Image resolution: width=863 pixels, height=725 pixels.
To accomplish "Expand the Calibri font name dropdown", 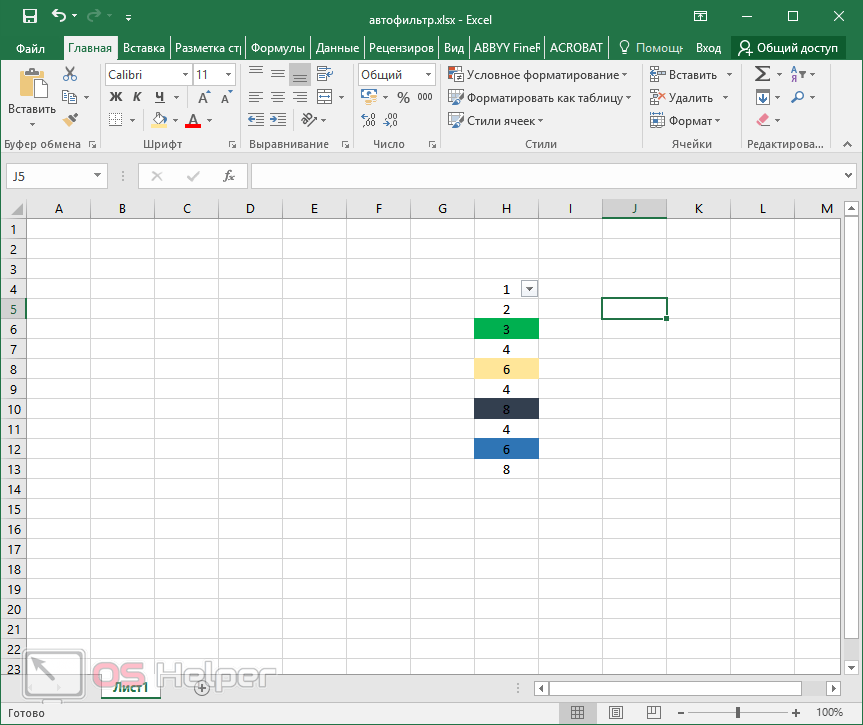I will point(185,75).
